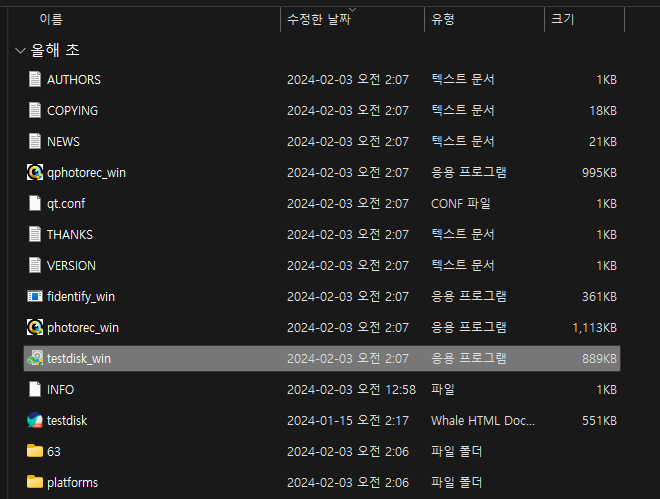Screen dimensions: 660x499
Task: Click the 파일 type cell of INFO
Action: click(x=443, y=390)
